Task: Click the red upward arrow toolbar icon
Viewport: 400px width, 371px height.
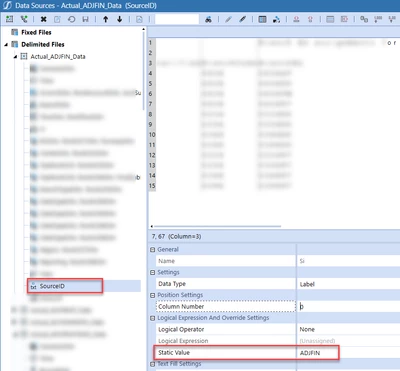Action: 310,19
